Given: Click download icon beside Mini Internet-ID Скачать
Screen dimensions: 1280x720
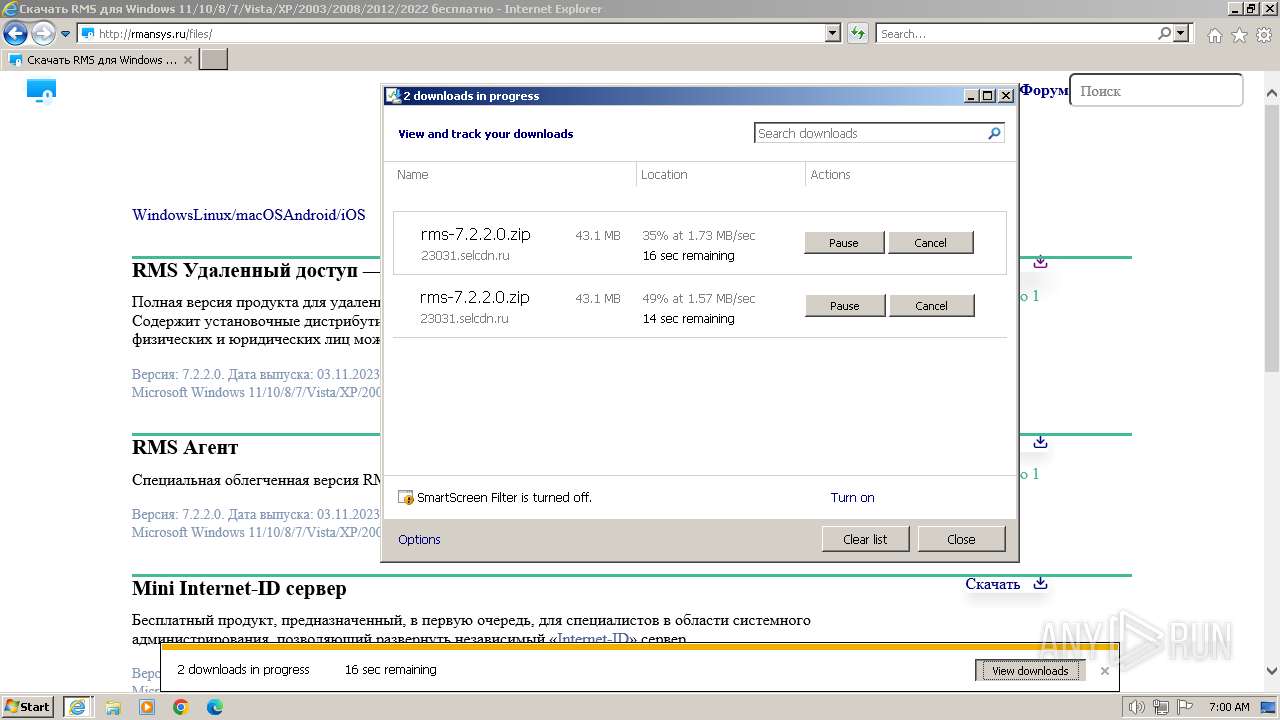Looking at the screenshot, I should click(1040, 583).
